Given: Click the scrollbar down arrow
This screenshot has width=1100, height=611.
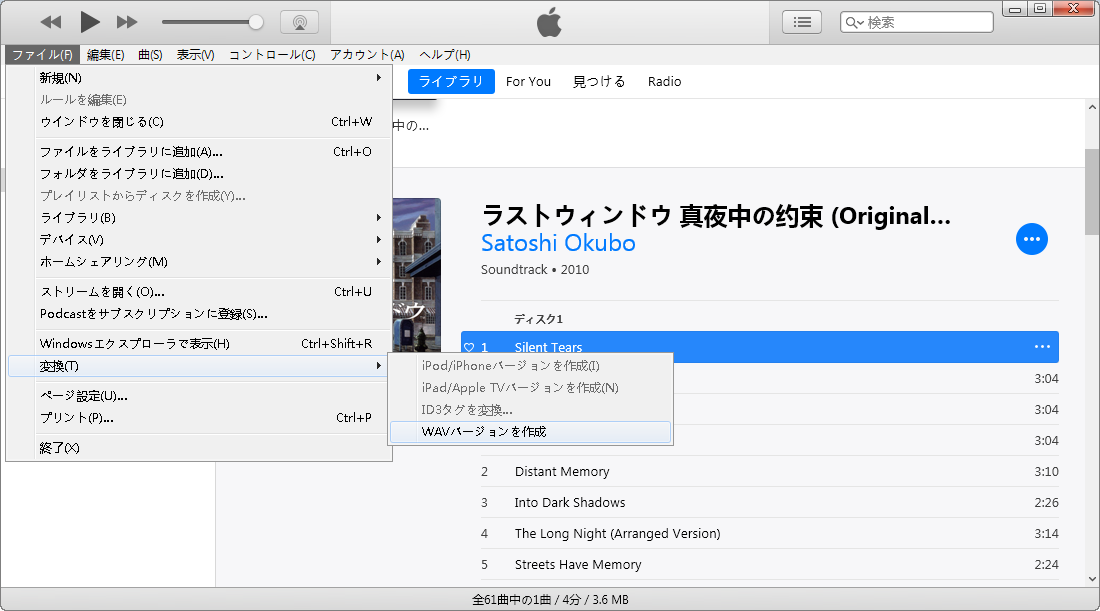Looking at the screenshot, I should (1092, 579).
